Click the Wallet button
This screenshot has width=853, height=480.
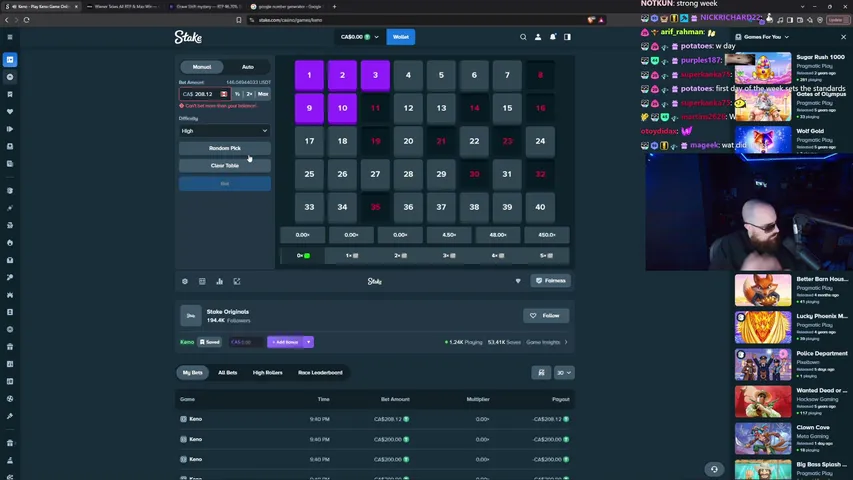pyautogui.click(x=401, y=37)
